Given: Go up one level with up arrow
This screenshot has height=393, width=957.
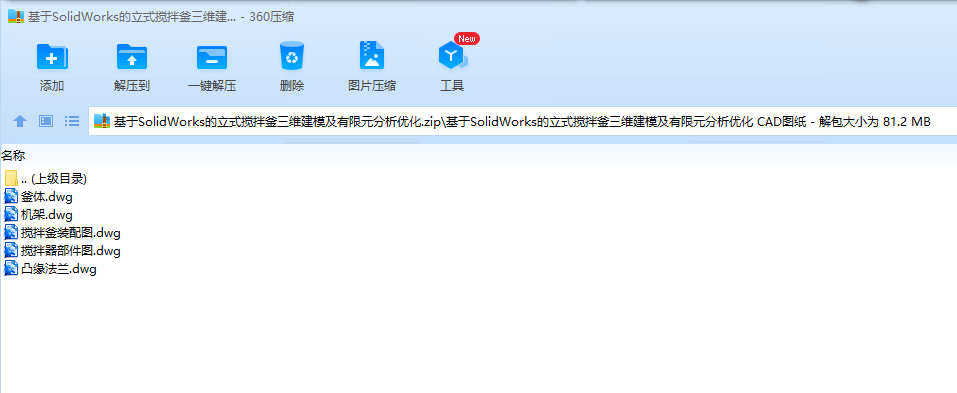Looking at the screenshot, I should pyautogui.click(x=20, y=121).
